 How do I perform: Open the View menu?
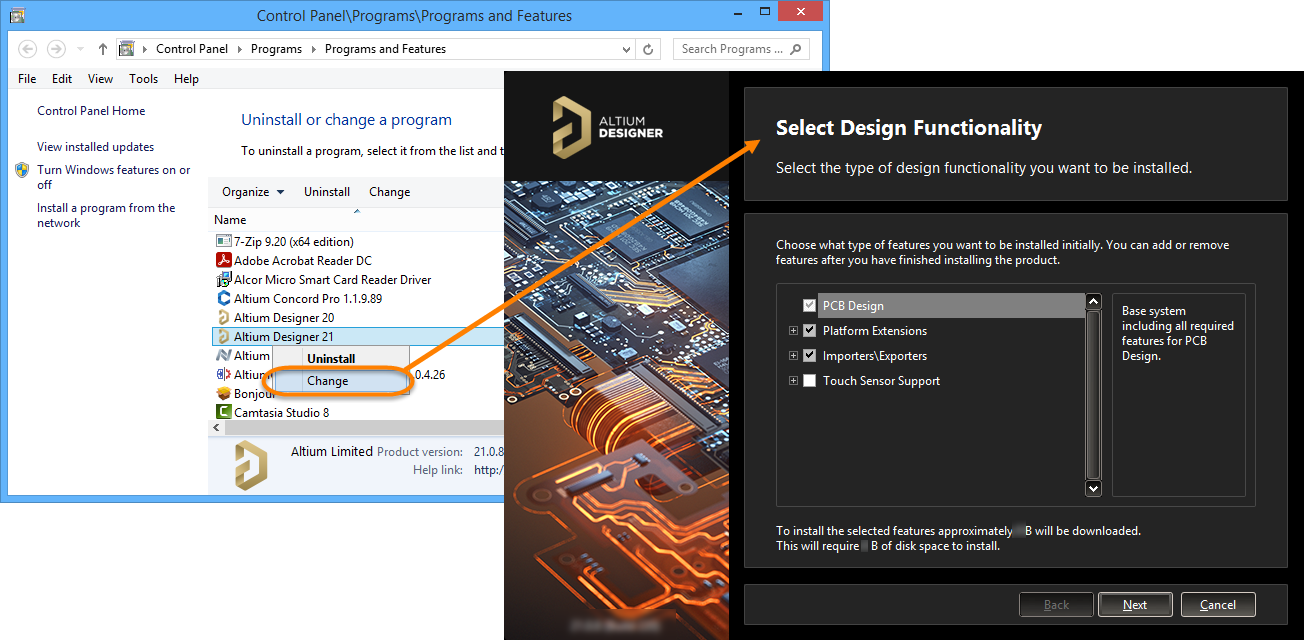pos(100,79)
